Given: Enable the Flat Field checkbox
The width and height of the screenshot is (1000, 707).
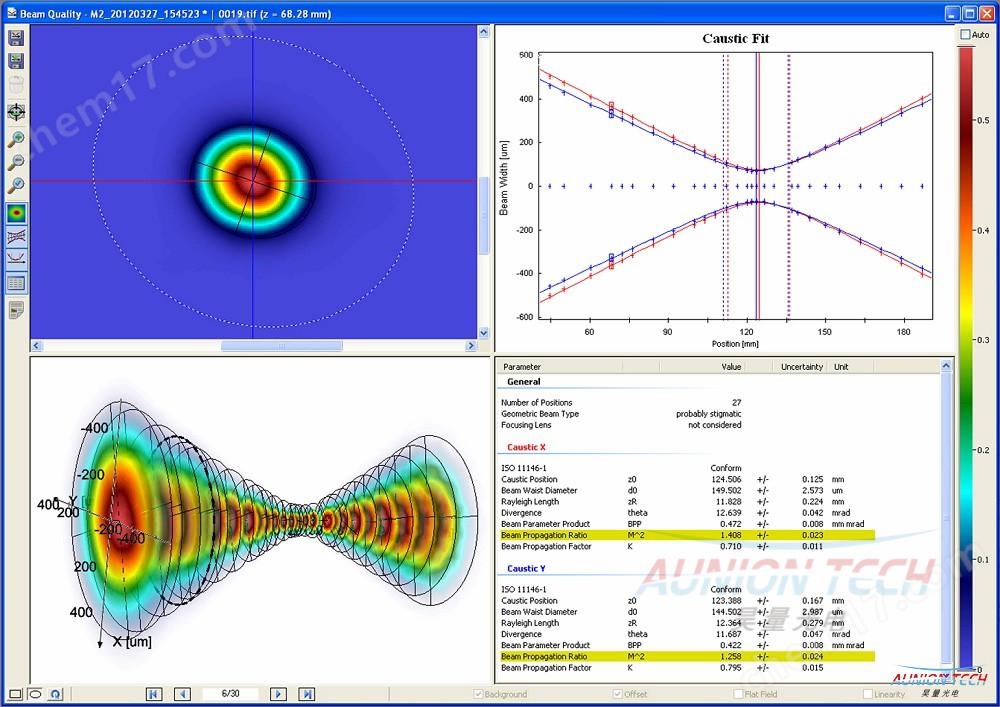Looking at the screenshot, I should point(738,694).
